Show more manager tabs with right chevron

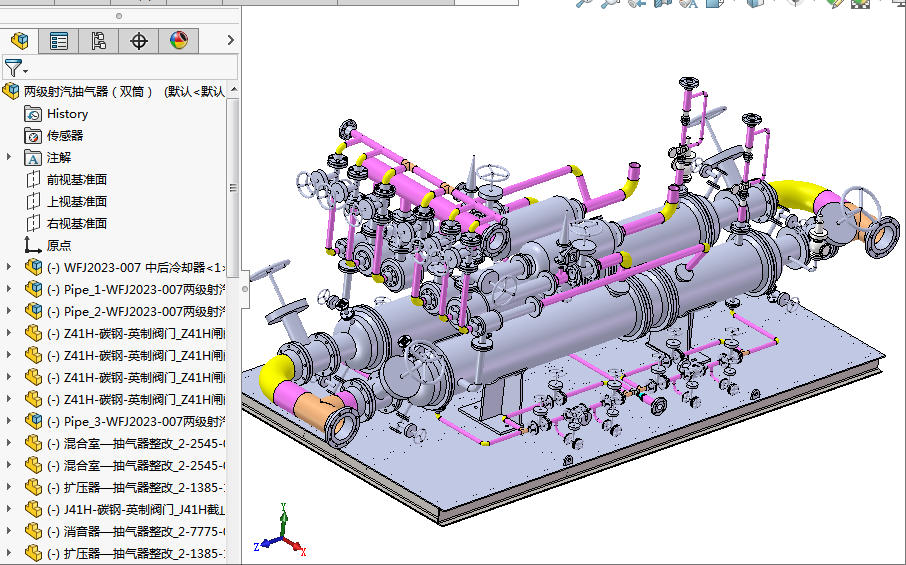231,40
